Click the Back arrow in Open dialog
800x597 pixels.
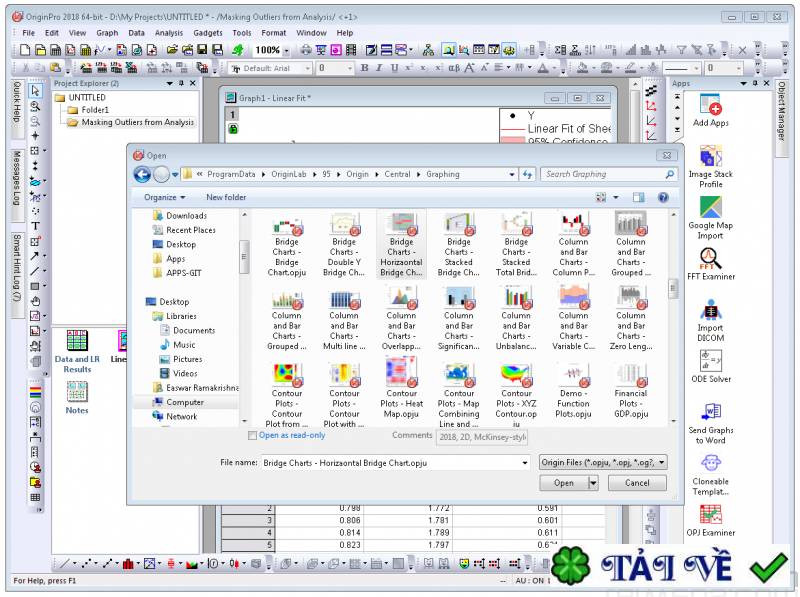(x=142, y=175)
